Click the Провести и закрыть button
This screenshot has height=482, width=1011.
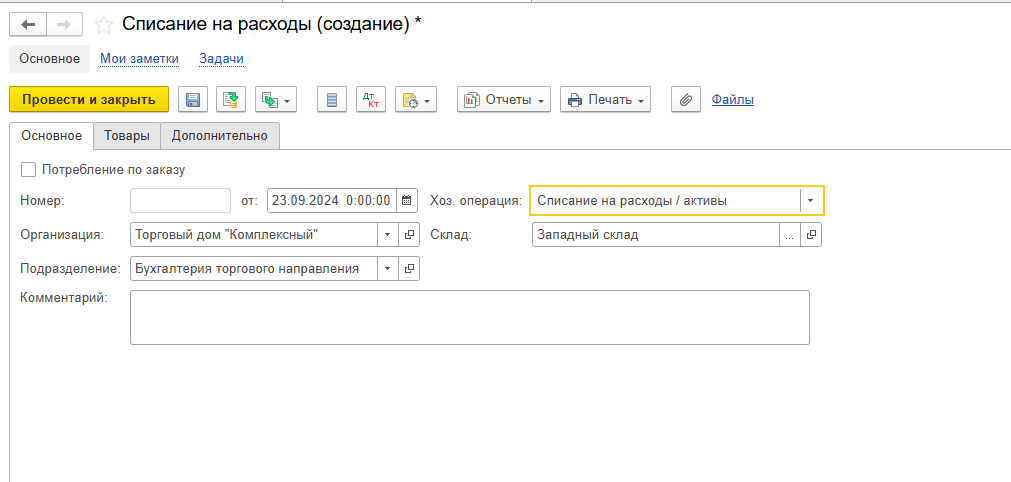89,99
